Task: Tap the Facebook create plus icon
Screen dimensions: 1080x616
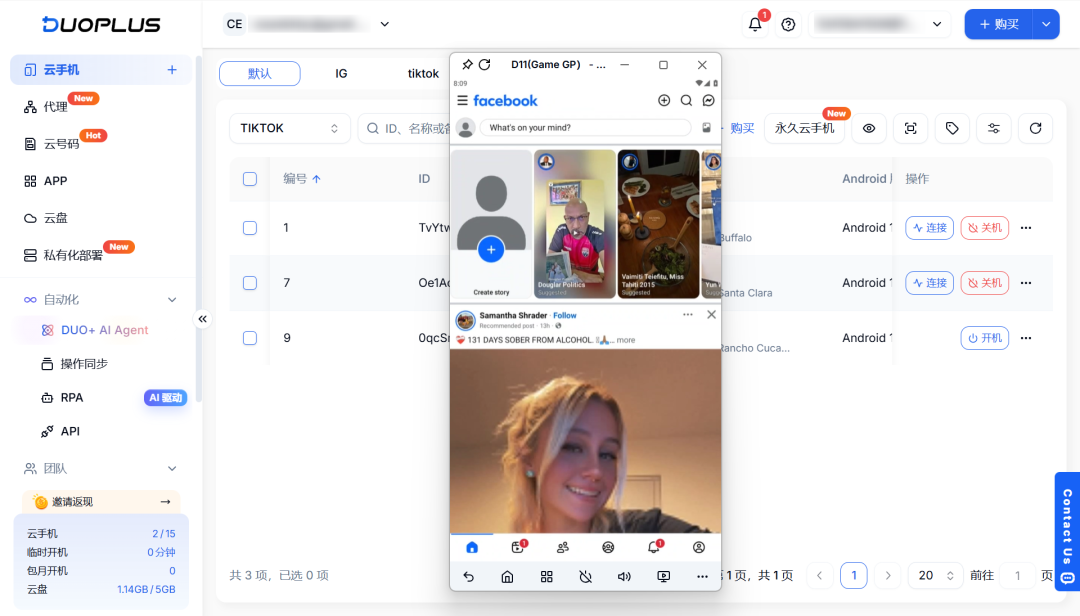Action: [664, 101]
